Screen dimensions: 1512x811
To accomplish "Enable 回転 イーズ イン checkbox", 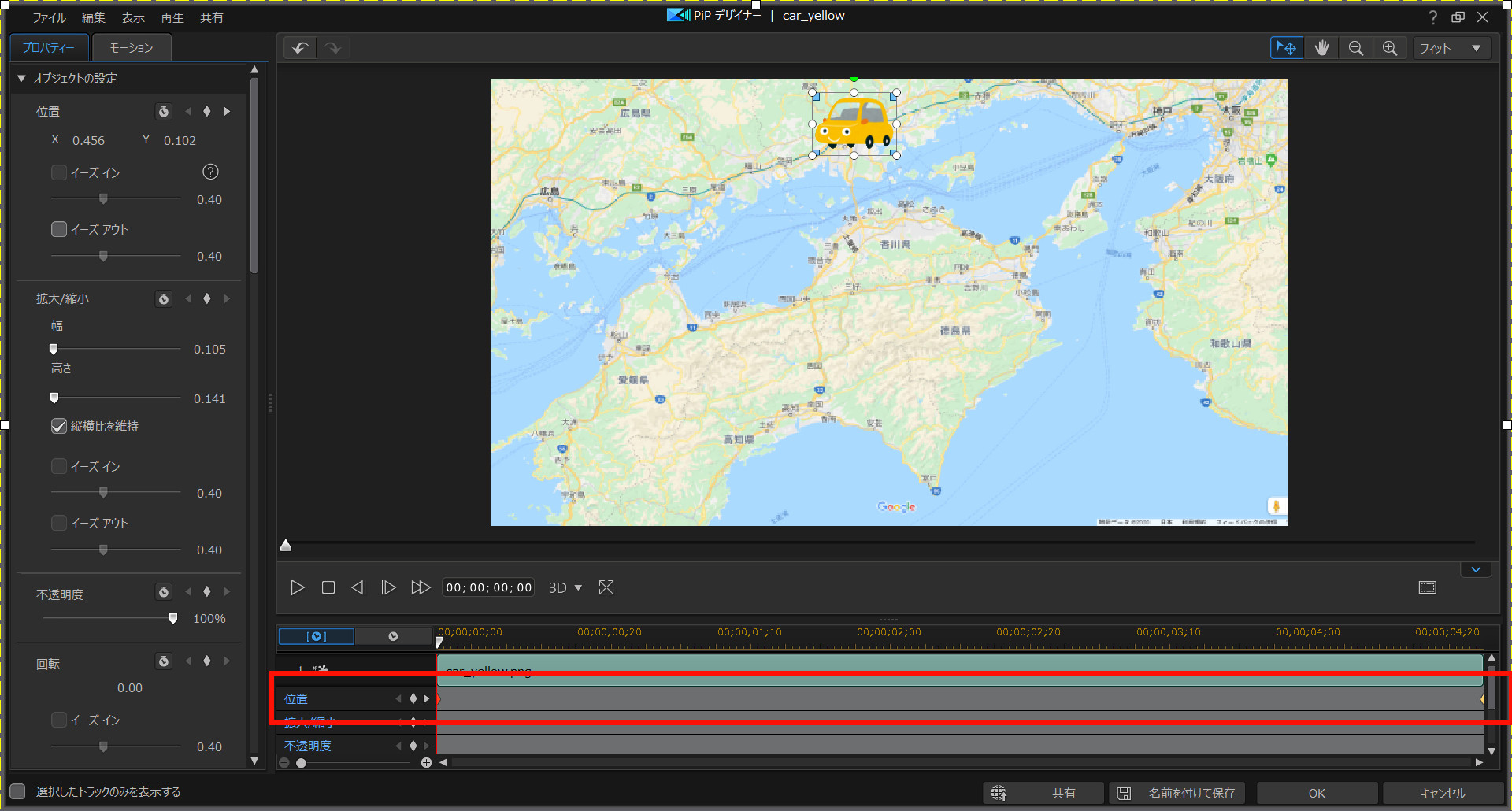I will [59, 720].
